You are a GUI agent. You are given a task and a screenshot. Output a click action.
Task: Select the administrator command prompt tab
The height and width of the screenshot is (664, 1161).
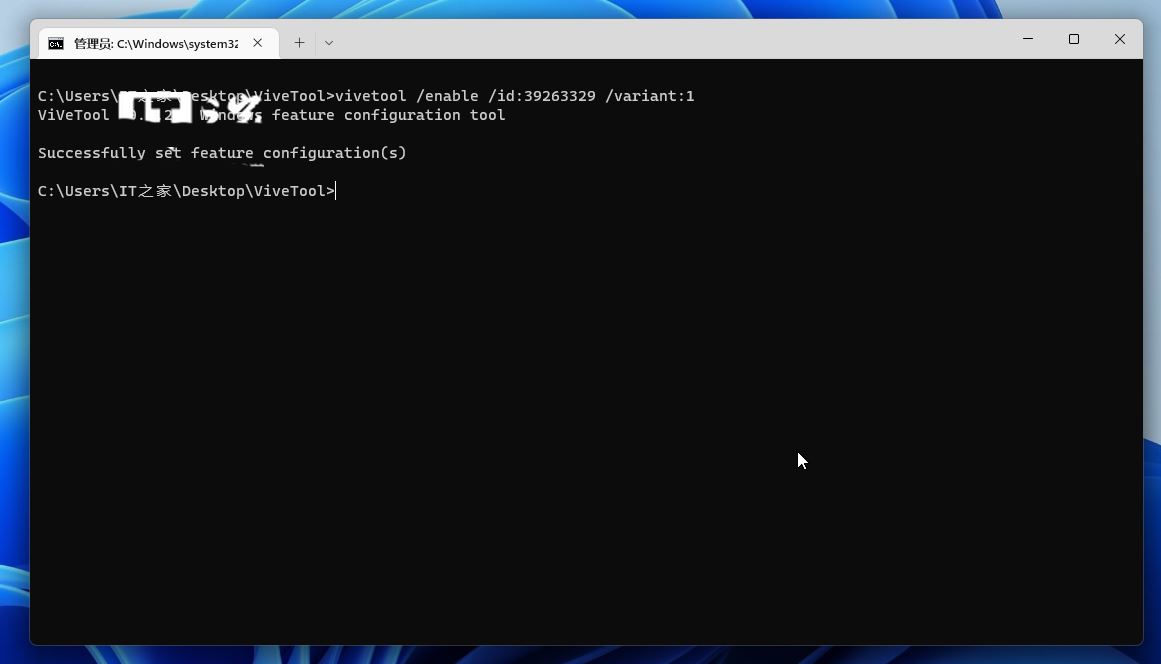[158, 43]
